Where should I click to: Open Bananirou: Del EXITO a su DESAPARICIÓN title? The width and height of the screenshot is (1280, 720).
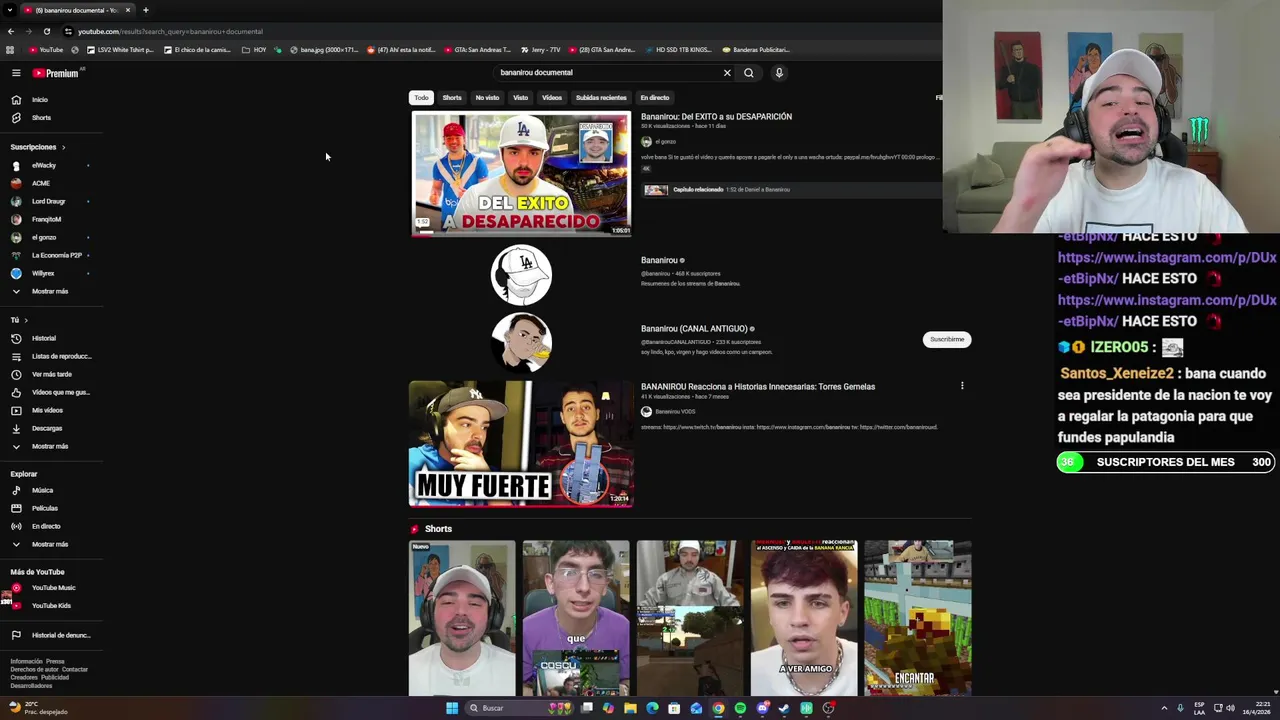716,117
